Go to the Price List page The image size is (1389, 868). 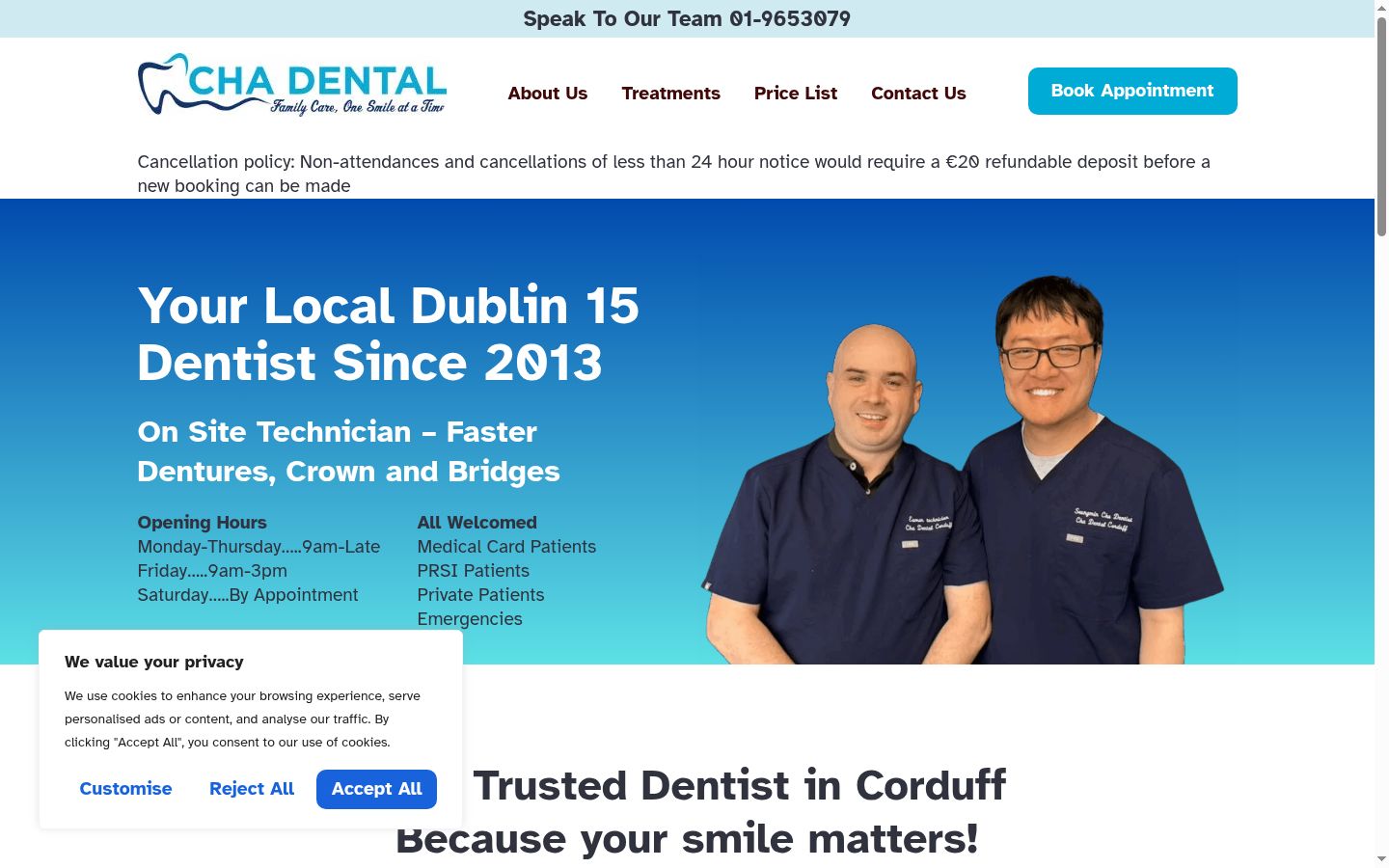[x=796, y=94]
